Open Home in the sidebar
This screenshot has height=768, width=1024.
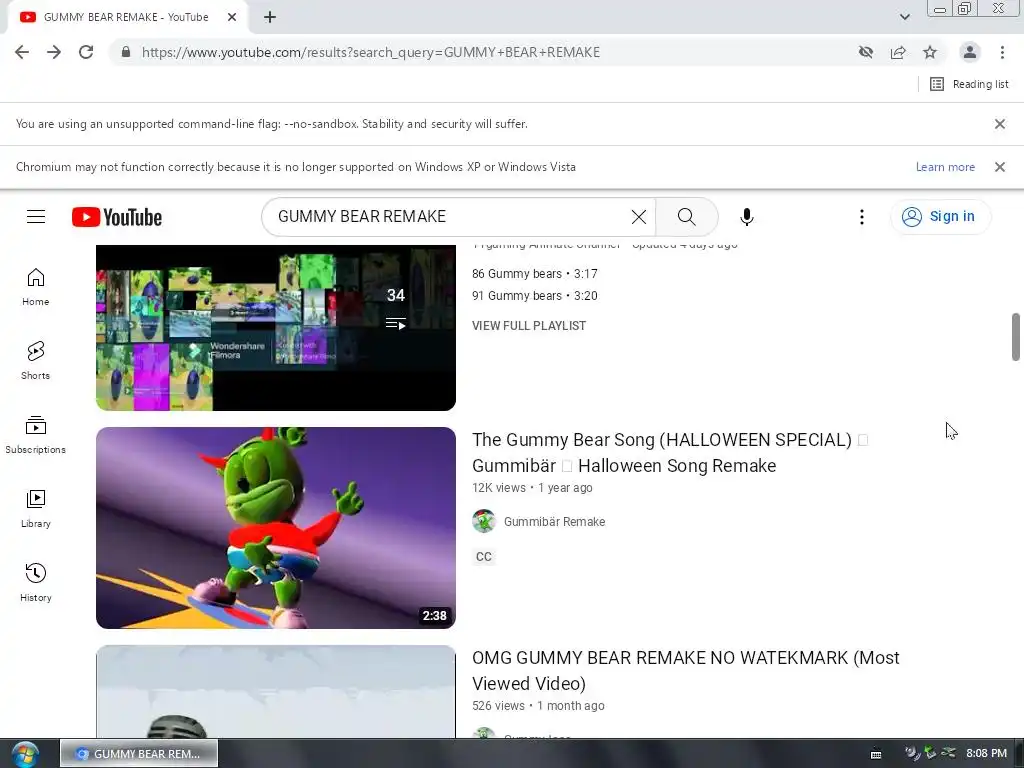pos(35,287)
